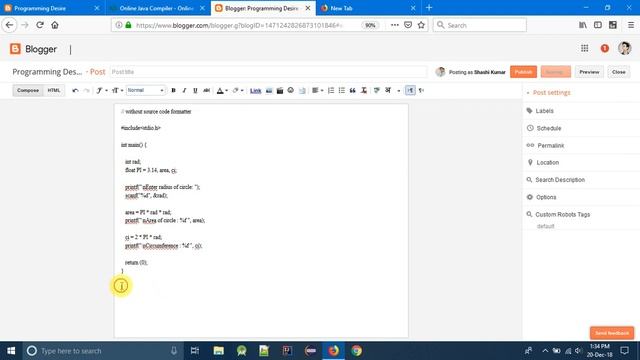Screen dimensions: 640x360
Task: Toggle blockquote formatting
Action: [x=353, y=91]
